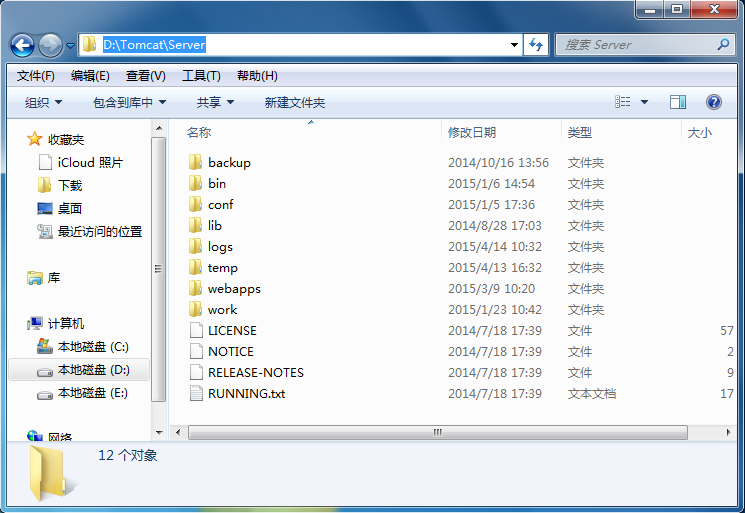The height and width of the screenshot is (513, 745).
Task: Open the 下载 folder in sidebar
Action: pos(59,185)
